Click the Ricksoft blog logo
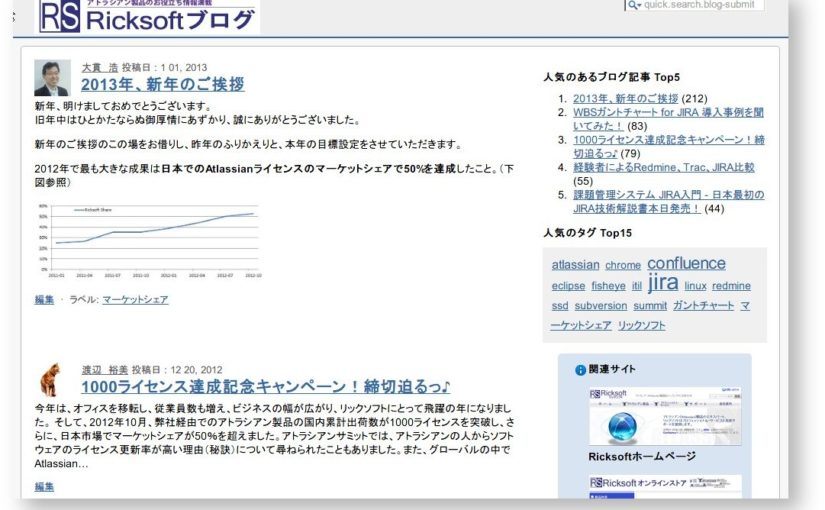Screen dimensions: 825x510 pyautogui.click(x=148, y=16)
